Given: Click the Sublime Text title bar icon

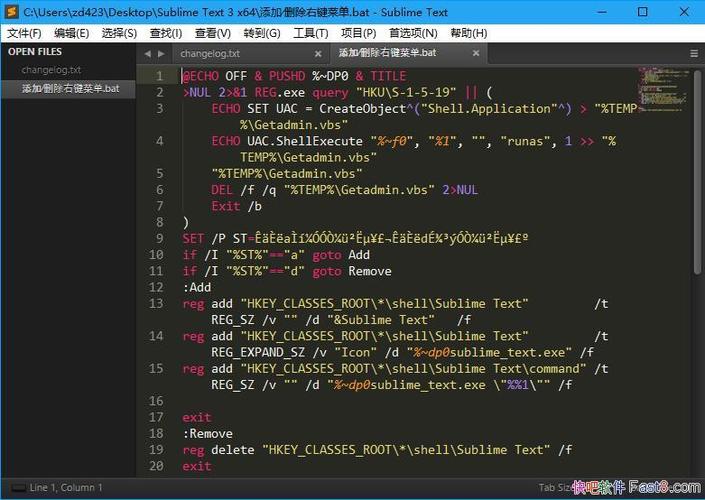Looking at the screenshot, I should [11, 12].
